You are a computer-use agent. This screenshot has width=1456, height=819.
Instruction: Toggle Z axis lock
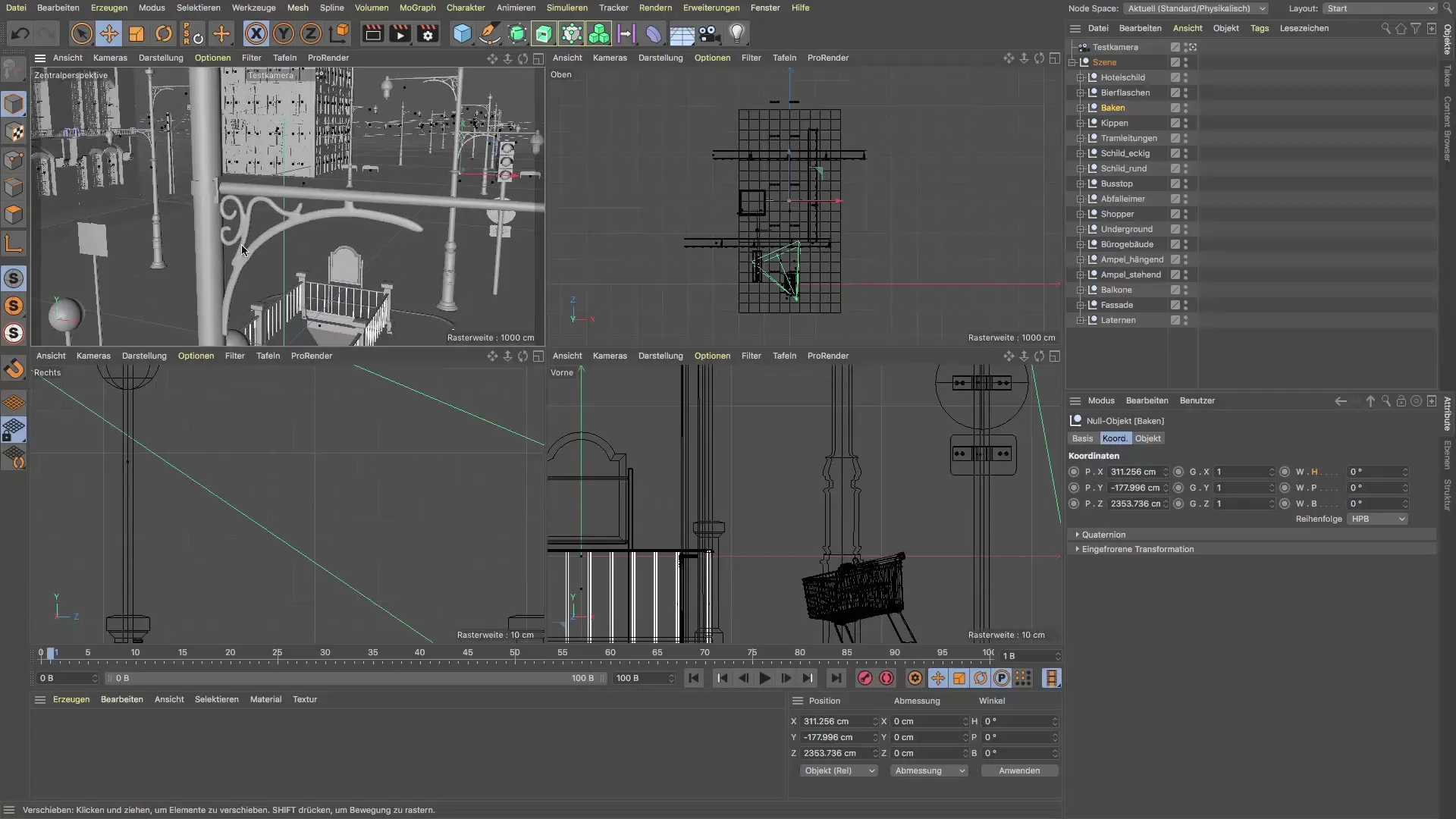click(x=311, y=33)
